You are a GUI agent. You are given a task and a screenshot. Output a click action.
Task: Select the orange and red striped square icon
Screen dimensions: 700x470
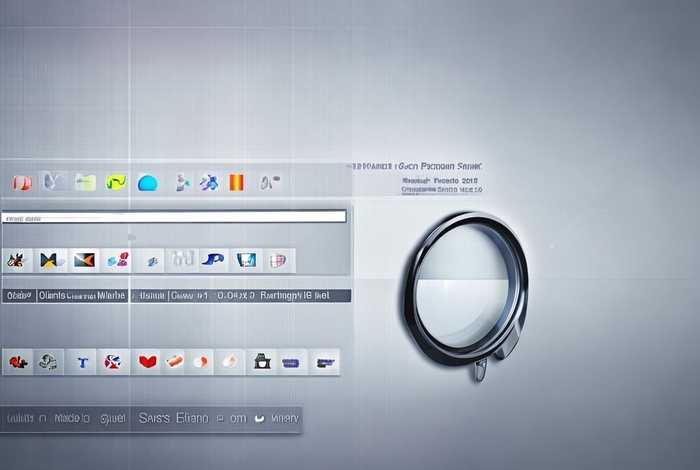[x=237, y=182]
